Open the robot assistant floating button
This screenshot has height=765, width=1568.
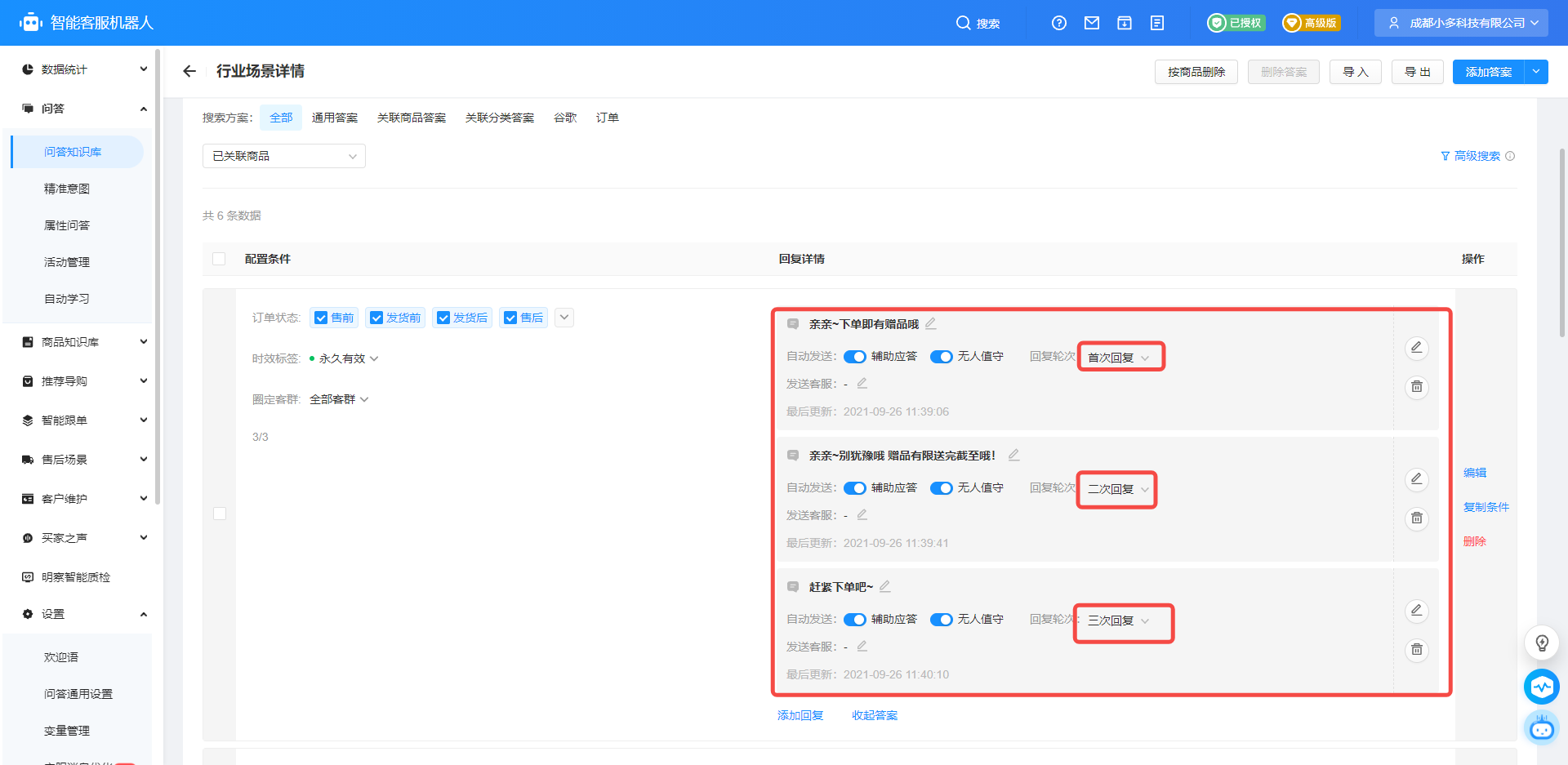(x=1542, y=727)
